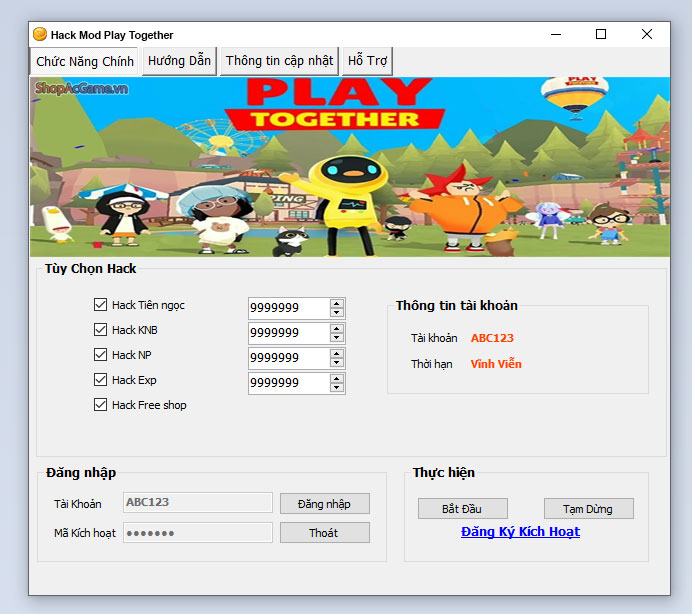Click the Hack NP amount field
Viewport: 693px width, 616px height.
tap(289, 358)
